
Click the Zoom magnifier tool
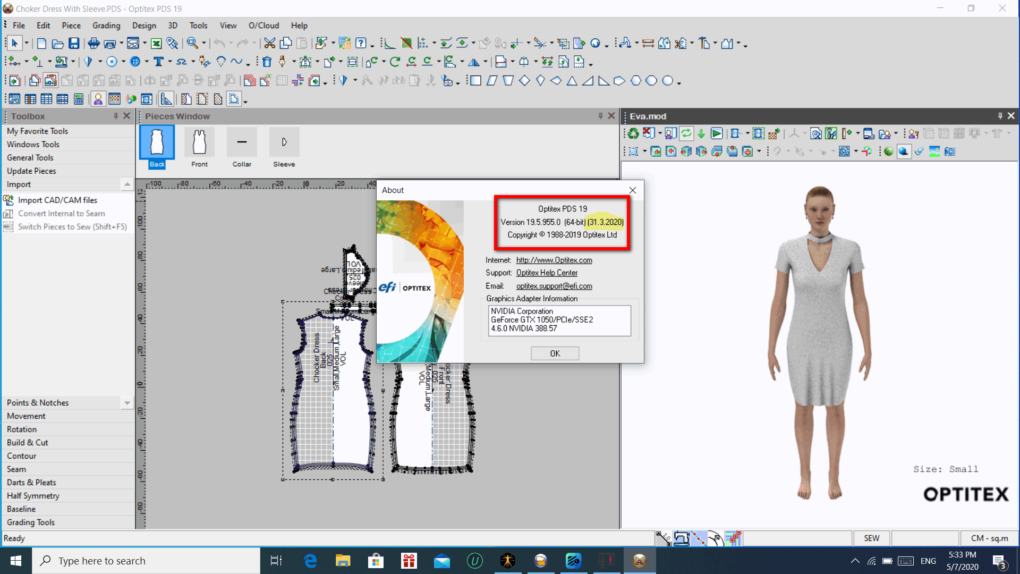[193, 44]
